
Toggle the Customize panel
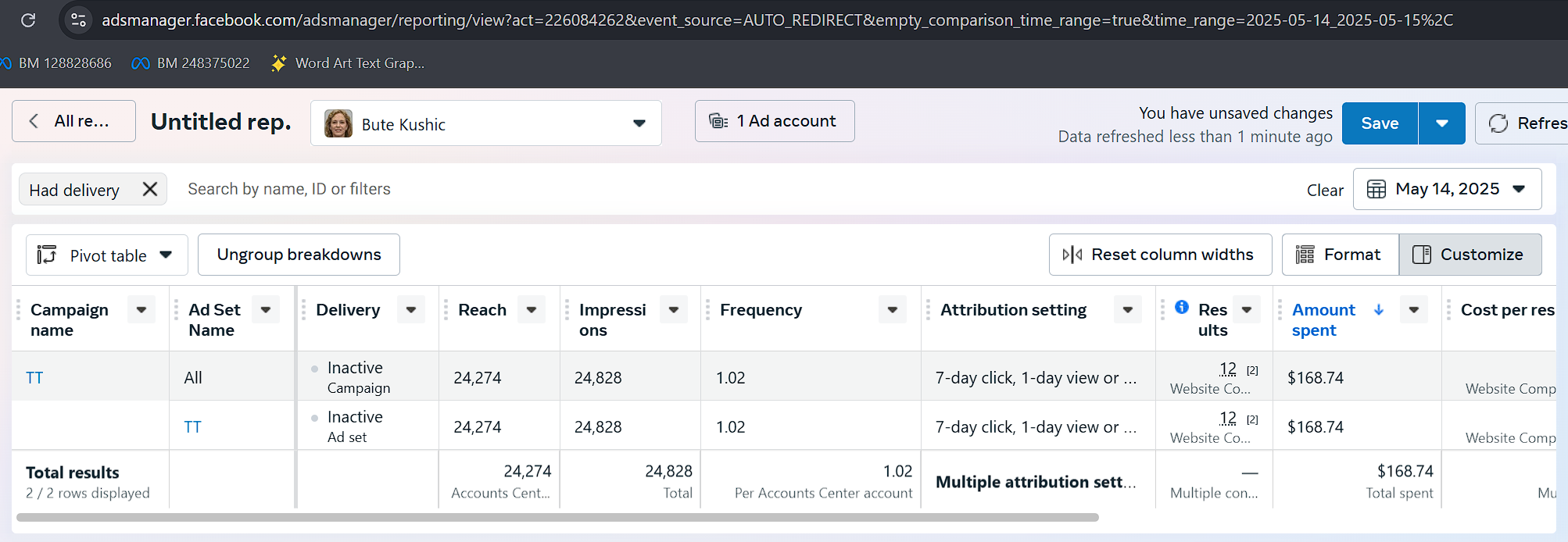pos(1470,255)
